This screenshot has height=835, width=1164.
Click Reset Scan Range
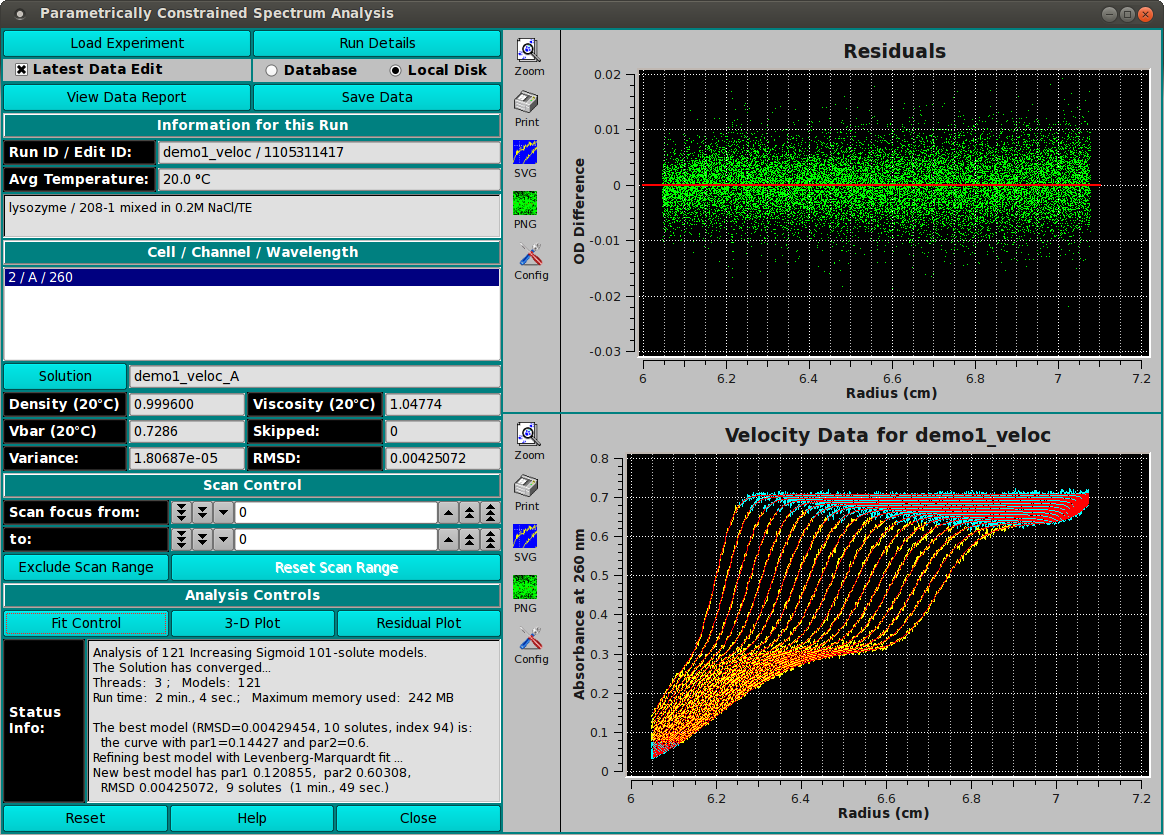[x=336, y=567]
